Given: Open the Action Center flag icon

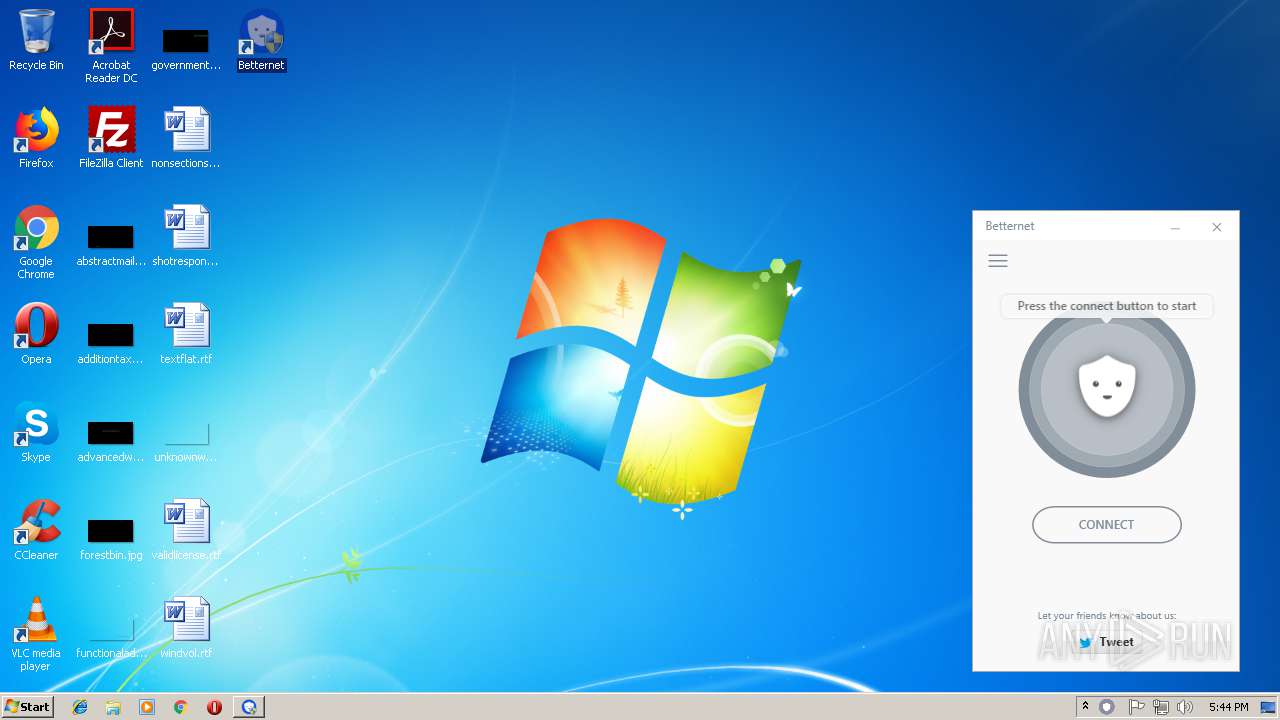Looking at the screenshot, I should click(1137, 707).
